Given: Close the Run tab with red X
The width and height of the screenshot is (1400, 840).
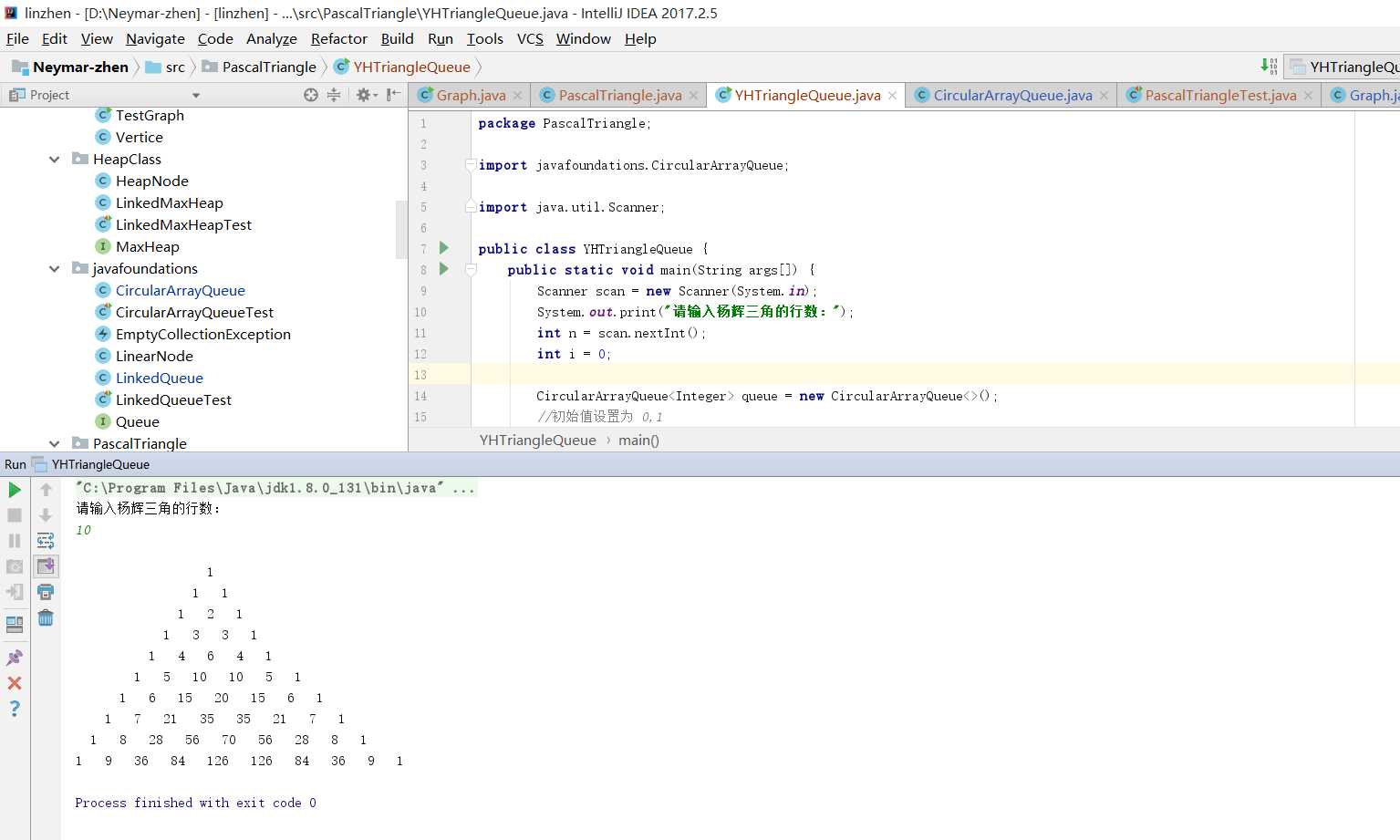Looking at the screenshot, I should tap(15, 683).
